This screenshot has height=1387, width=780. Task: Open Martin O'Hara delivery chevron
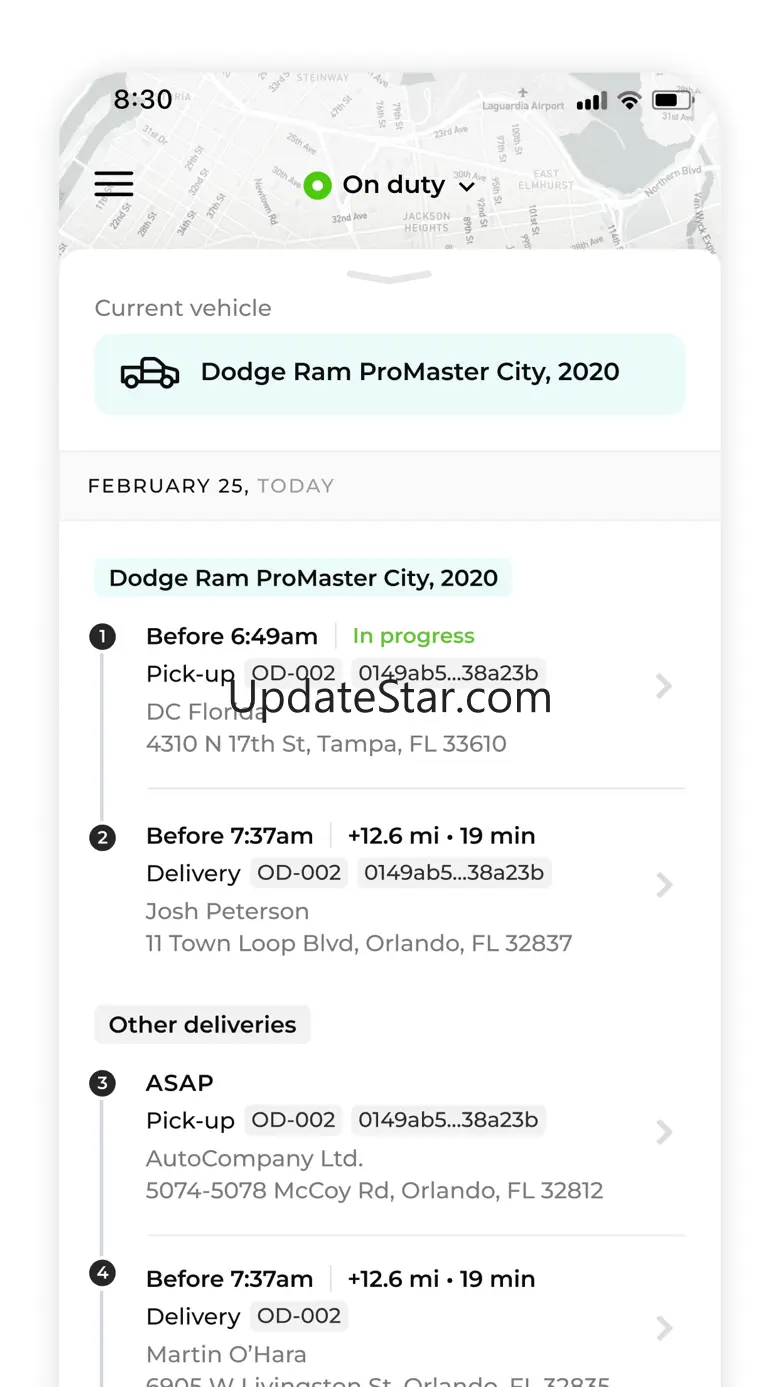(663, 1328)
